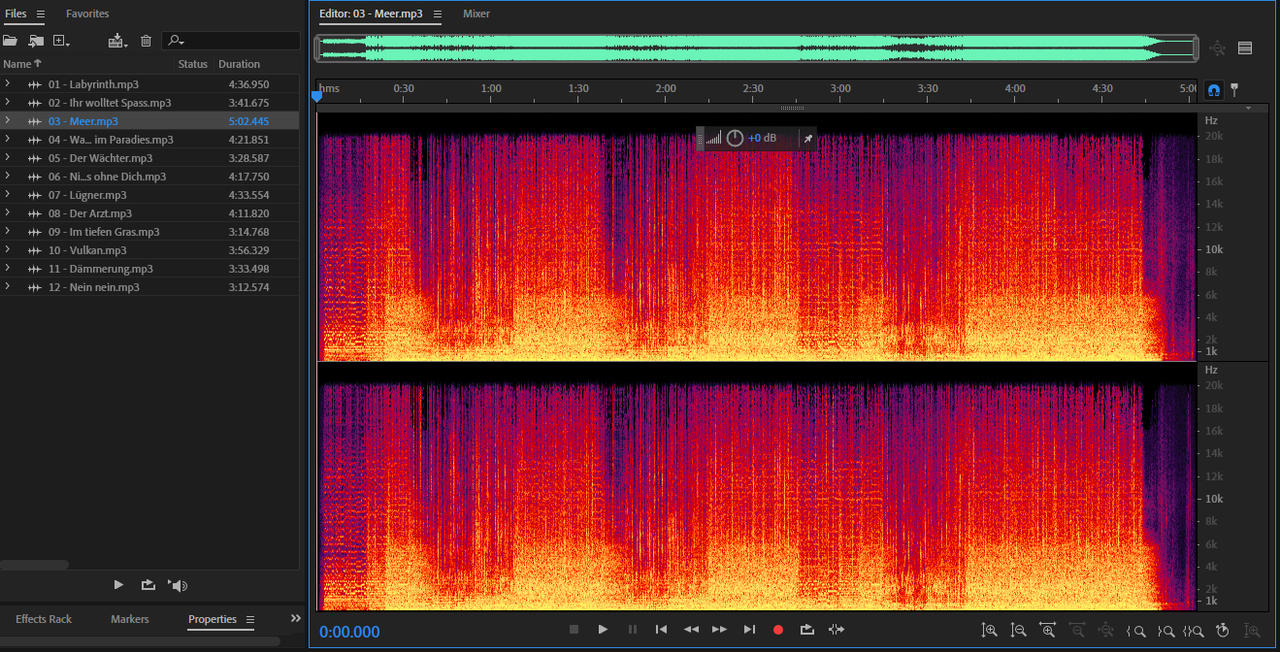The width and height of the screenshot is (1280, 652).
Task: Click the file search field
Action: 232,40
